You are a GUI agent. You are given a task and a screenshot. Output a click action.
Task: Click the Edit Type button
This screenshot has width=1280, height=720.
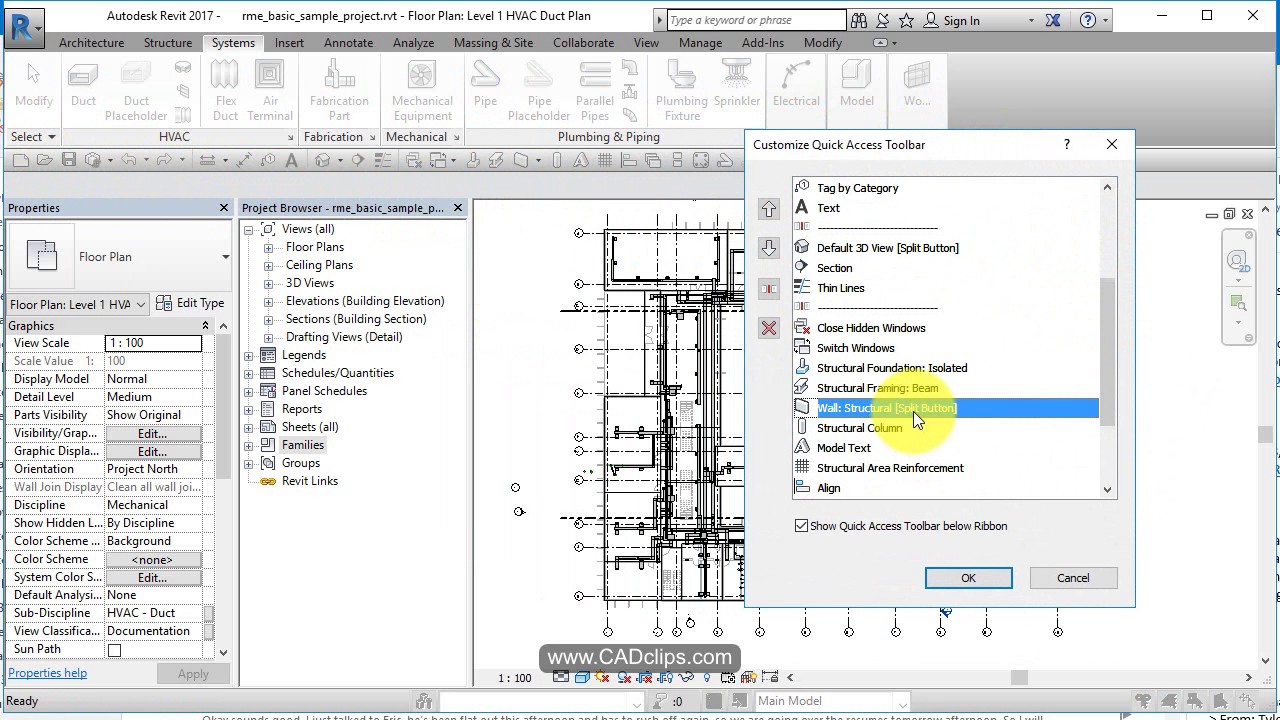[189, 303]
